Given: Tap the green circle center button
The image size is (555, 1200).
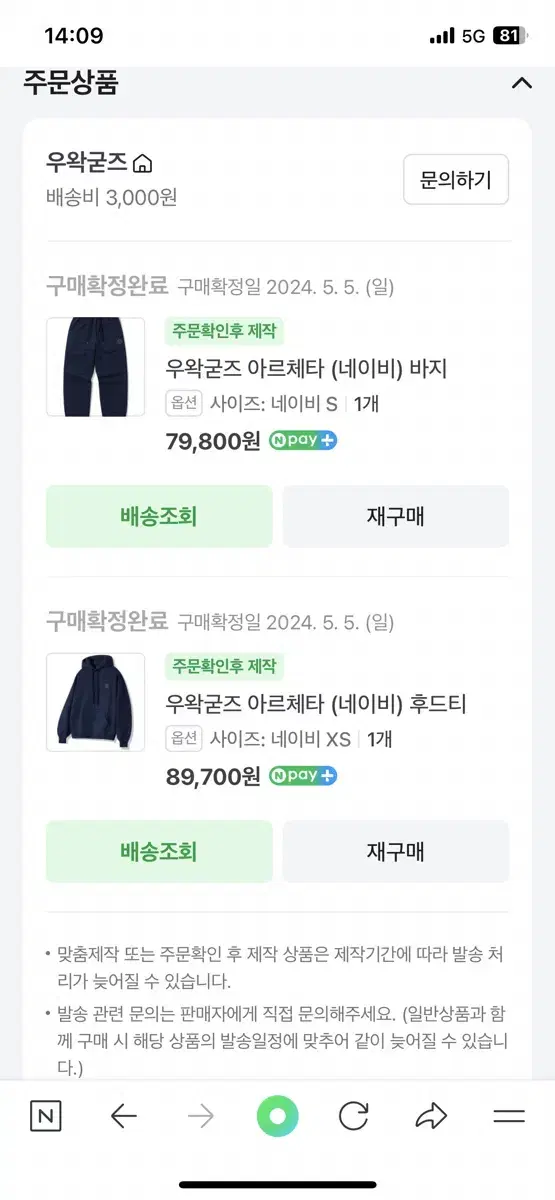Looking at the screenshot, I should [x=277, y=1116].
